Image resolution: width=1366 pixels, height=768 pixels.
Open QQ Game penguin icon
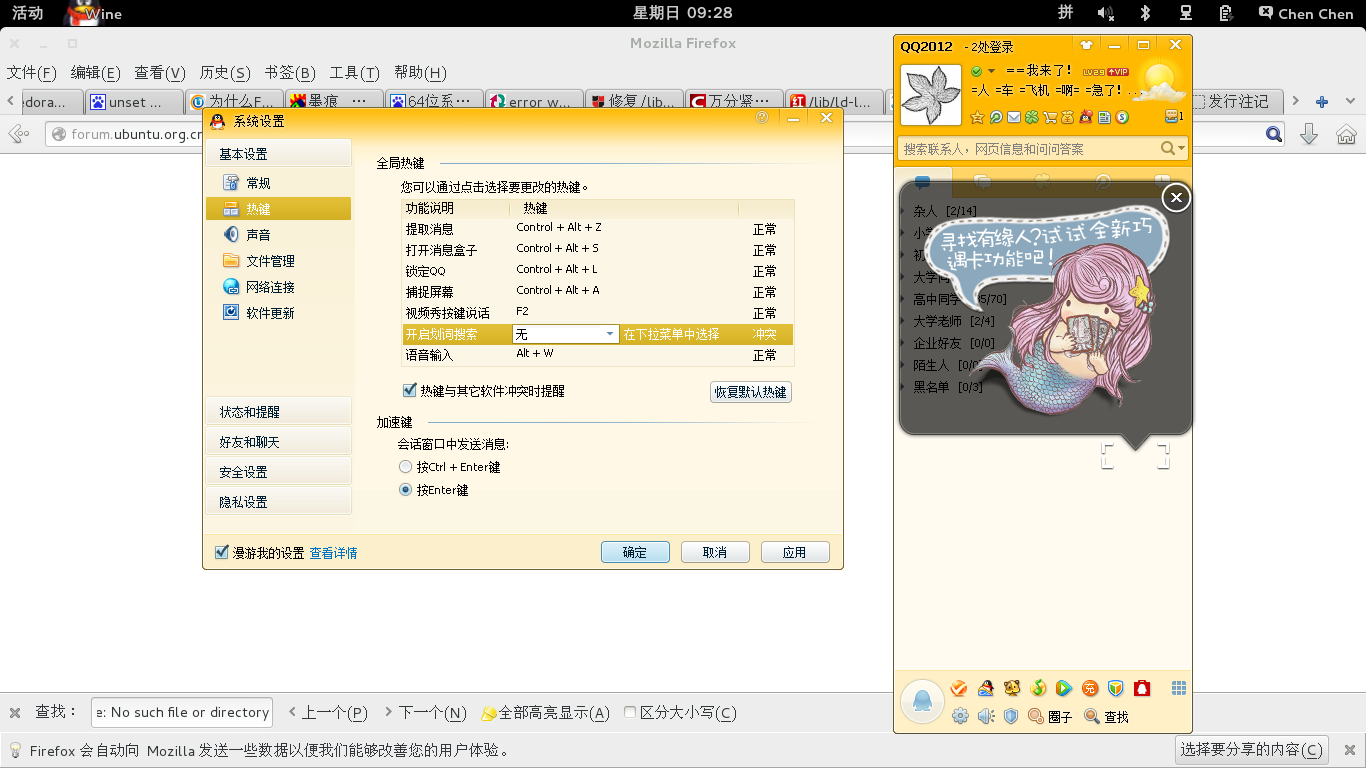click(986, 688)
